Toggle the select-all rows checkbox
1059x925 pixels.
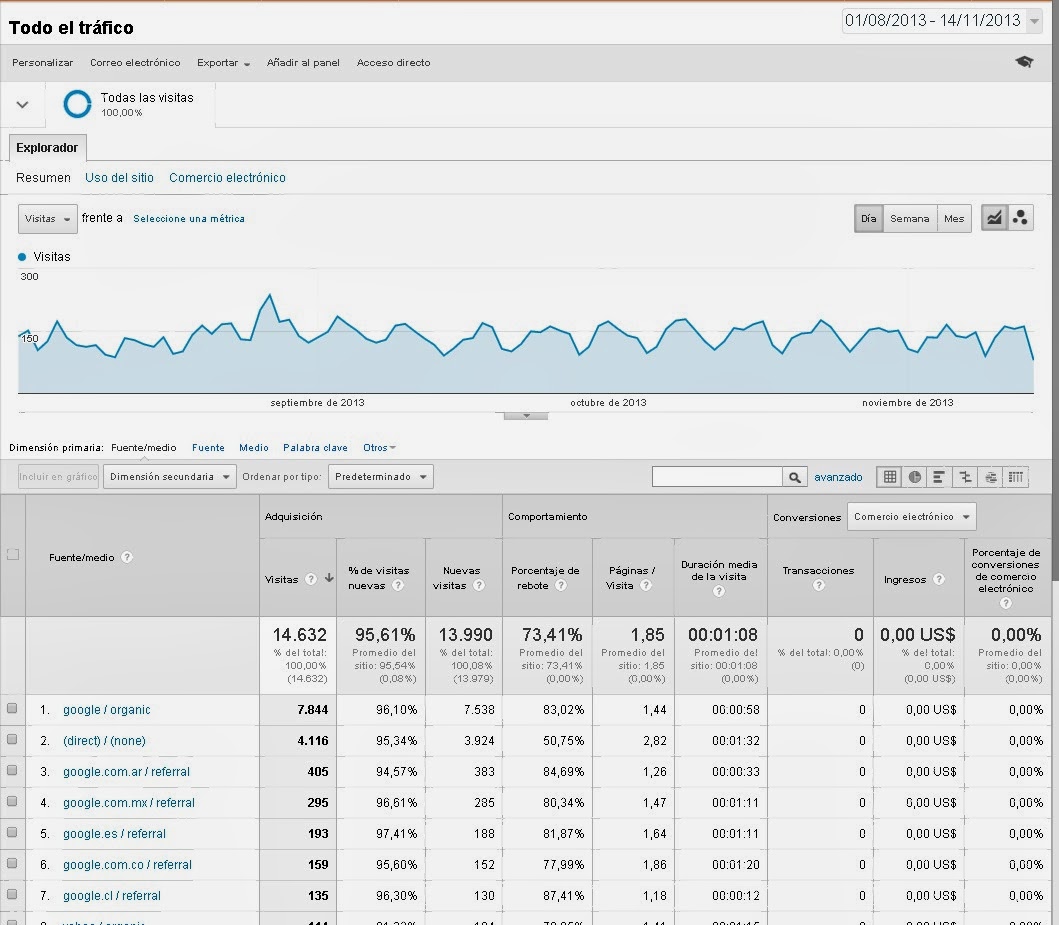point(12,554)
